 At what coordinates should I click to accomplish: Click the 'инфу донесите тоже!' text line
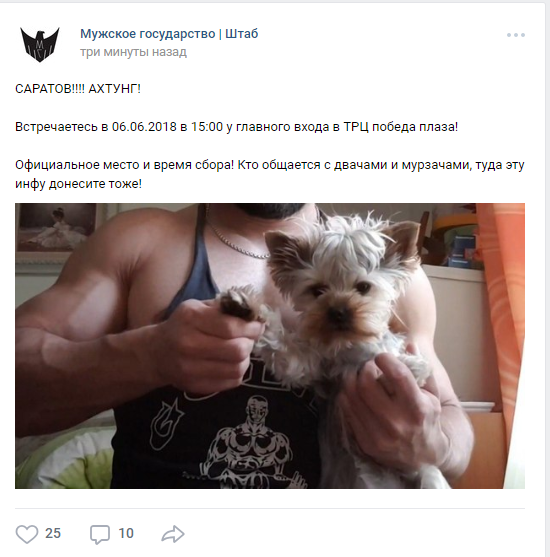pyautogui.click(x=78, y=184)
